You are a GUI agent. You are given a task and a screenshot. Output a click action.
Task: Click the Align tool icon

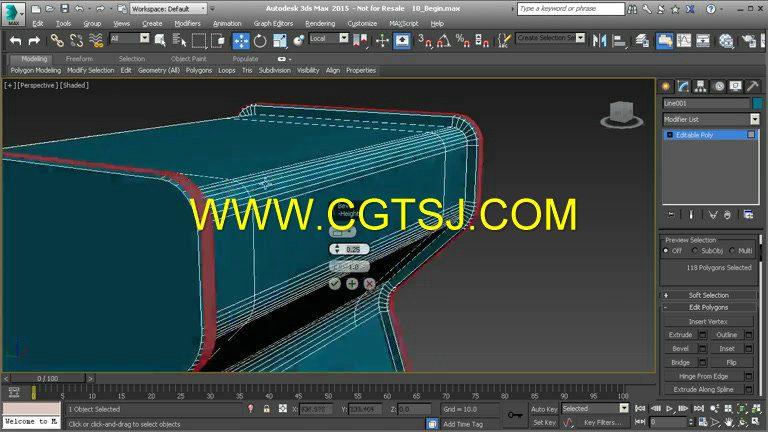pyautogui.click(x=620, y=41)
